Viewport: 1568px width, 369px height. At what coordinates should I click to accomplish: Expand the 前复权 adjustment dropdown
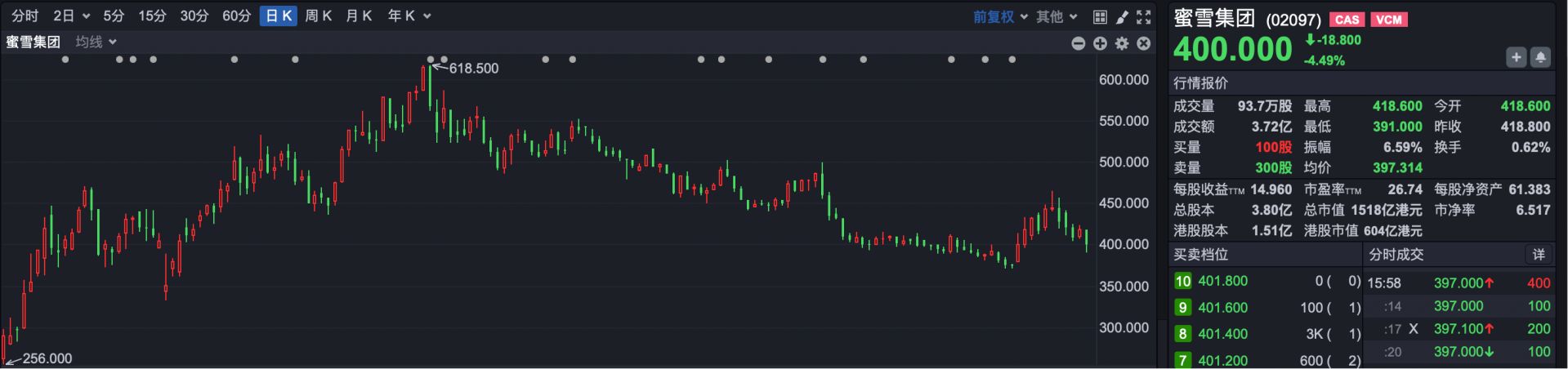coord(999,16)
